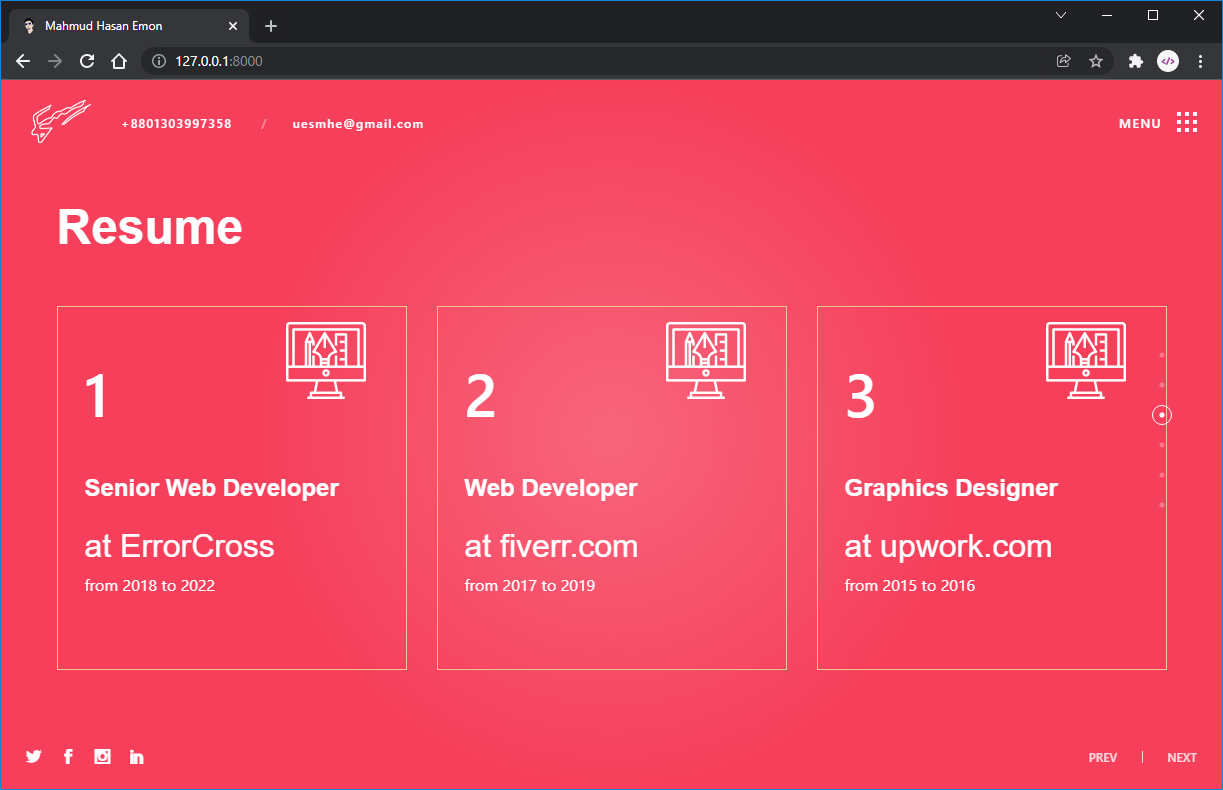Email uesmhe@gmail.com link
This screenshot has width=1223, height=790.
click(x=358, y=124)
